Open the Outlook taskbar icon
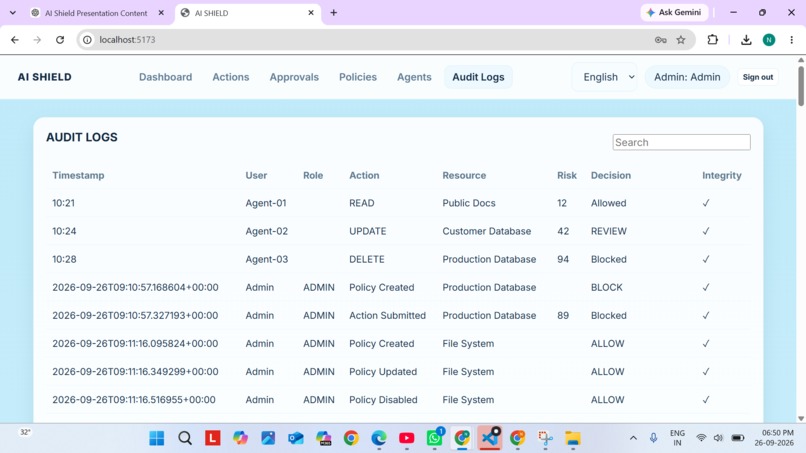 296,438
